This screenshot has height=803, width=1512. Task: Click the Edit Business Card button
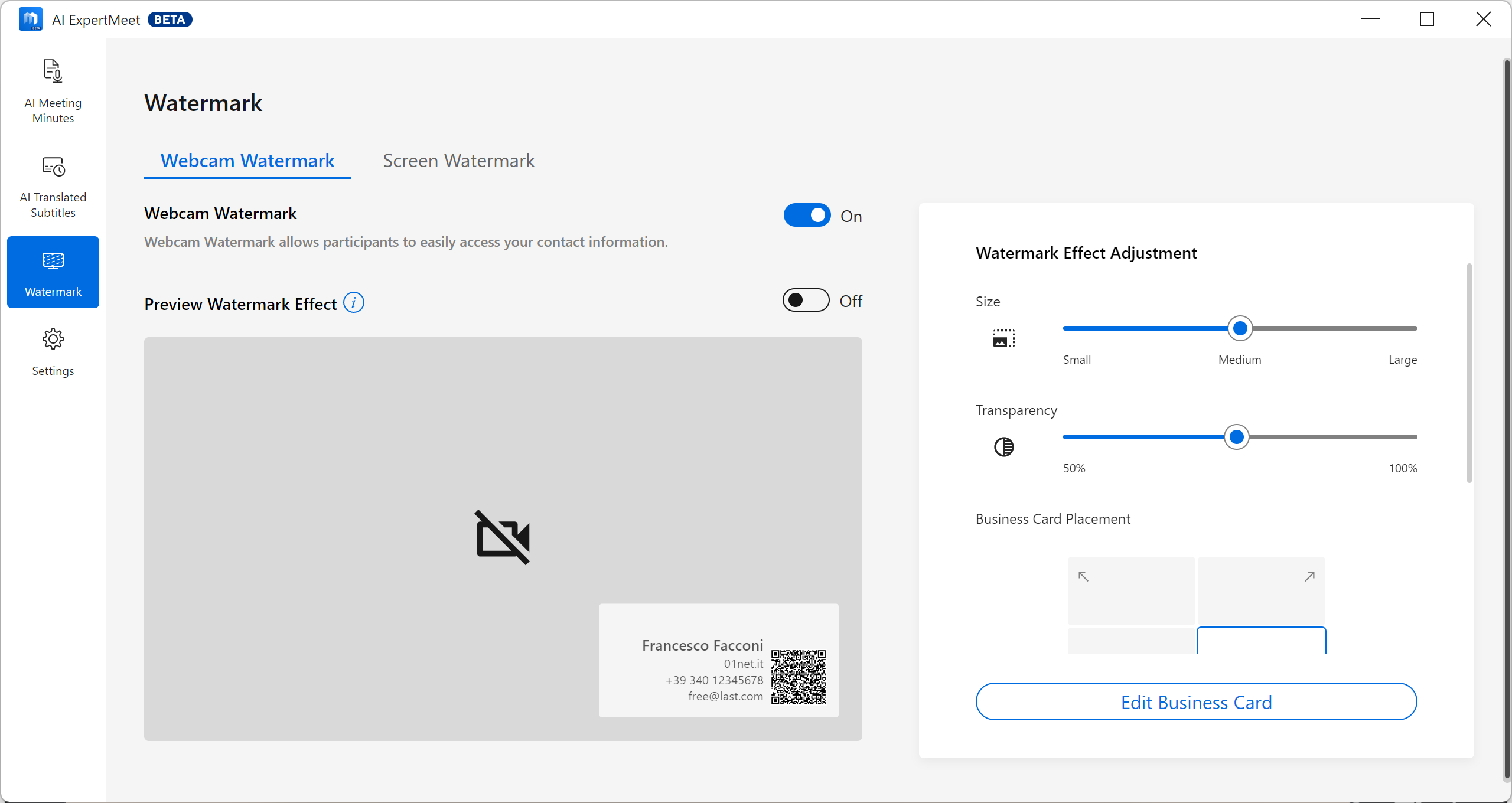pyautogui.click(x=1196, y=702)
